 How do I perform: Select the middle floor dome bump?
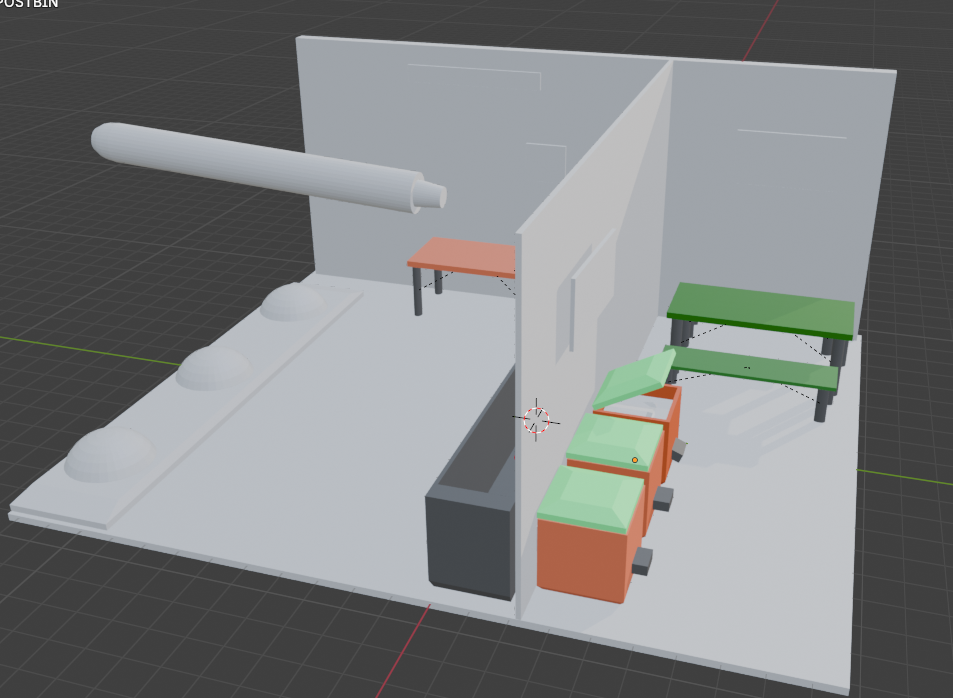215,368
